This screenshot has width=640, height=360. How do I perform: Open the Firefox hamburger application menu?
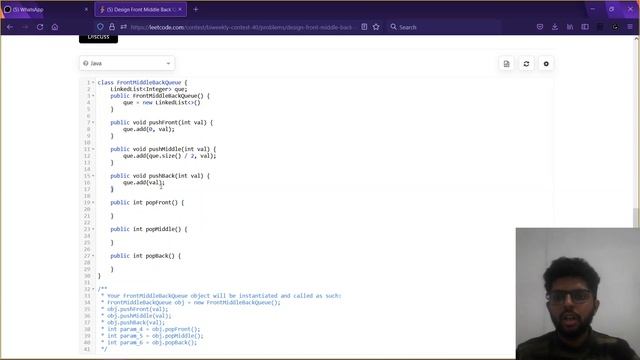[x=630, y=27]
